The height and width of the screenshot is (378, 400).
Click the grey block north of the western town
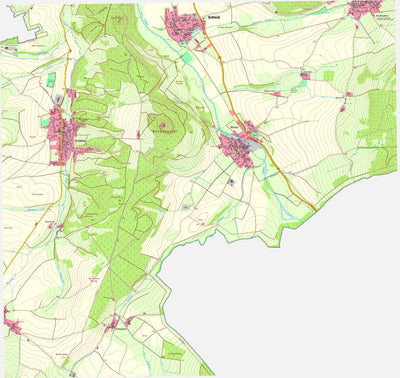click(x=59, y=99)
